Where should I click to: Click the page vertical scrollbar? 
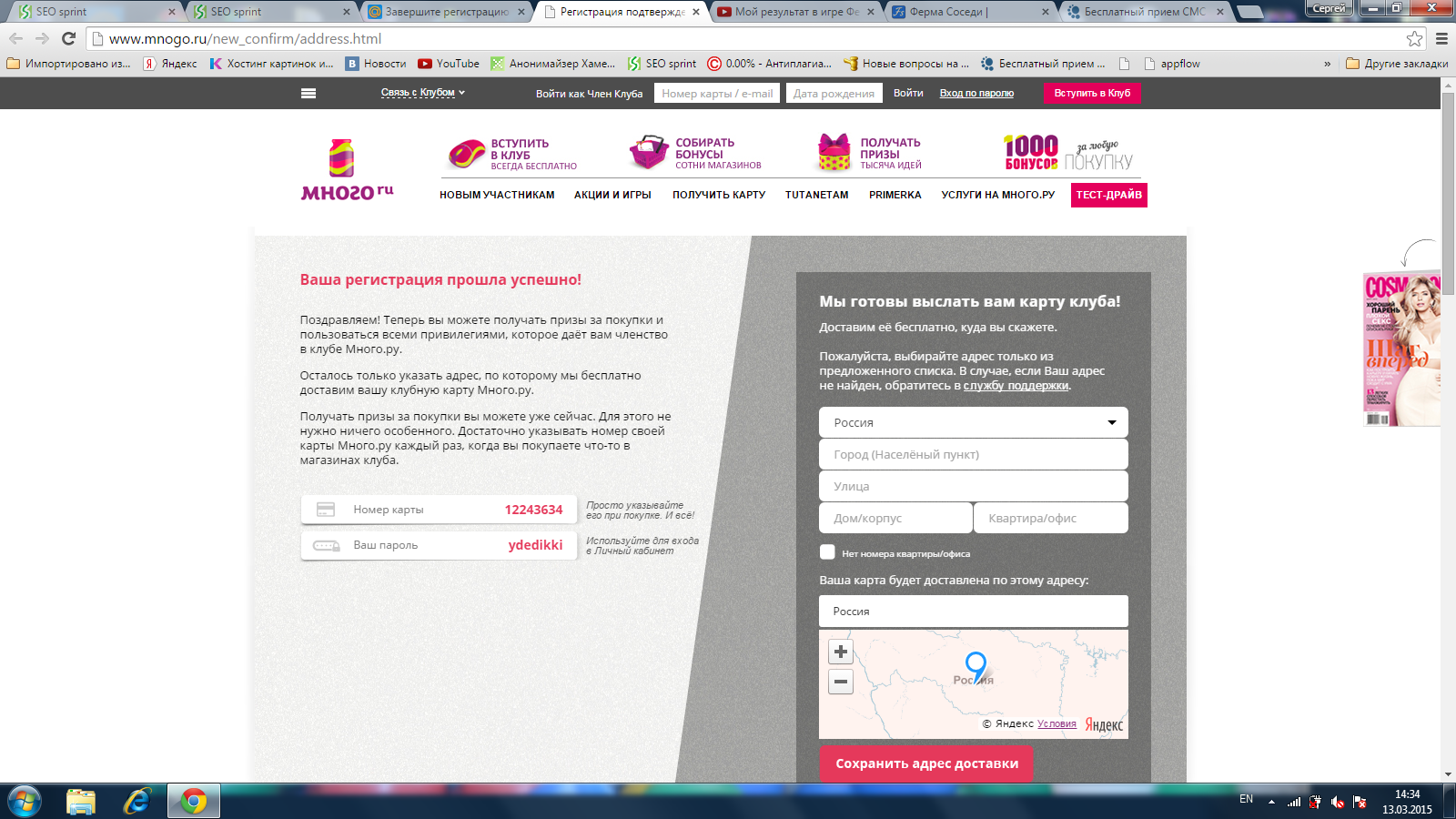1448,194
